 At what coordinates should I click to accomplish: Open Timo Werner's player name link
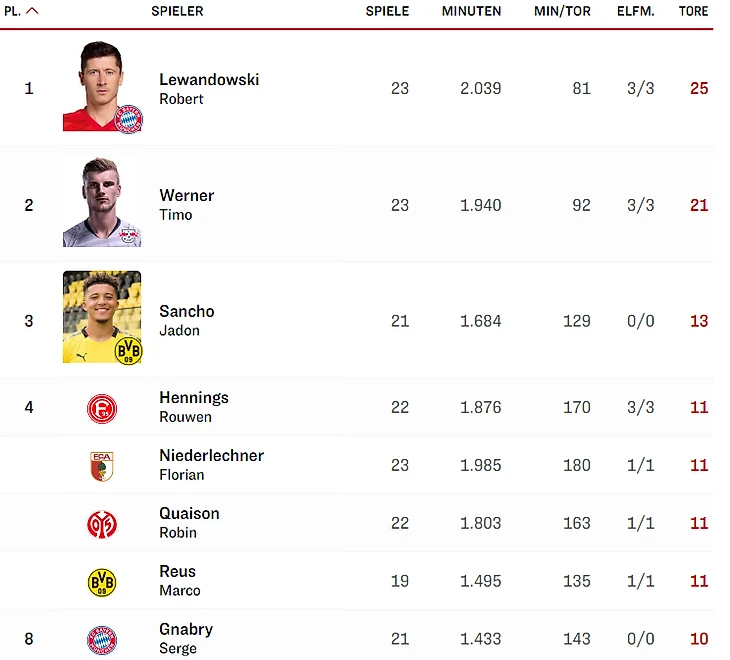pos(187,205)
